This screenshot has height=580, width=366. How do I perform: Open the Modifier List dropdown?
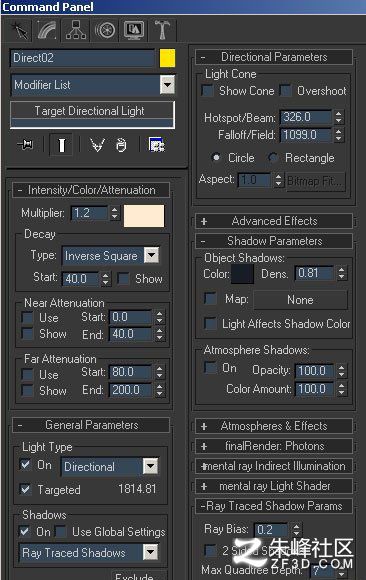coord(167,85)
